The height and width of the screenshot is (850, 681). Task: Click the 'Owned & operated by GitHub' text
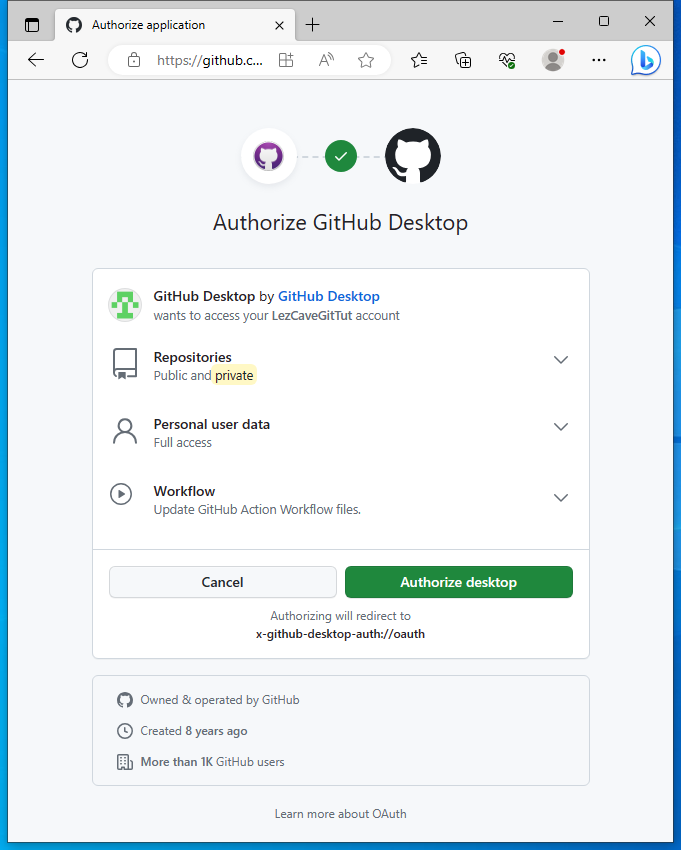220,700
